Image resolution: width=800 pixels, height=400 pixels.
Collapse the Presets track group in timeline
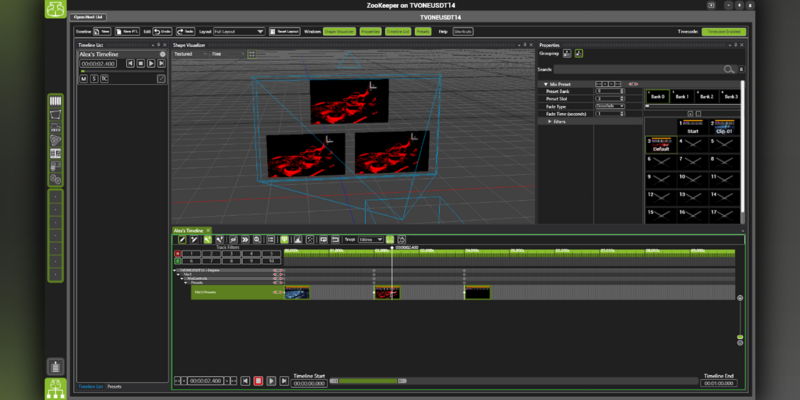[187, 282]
